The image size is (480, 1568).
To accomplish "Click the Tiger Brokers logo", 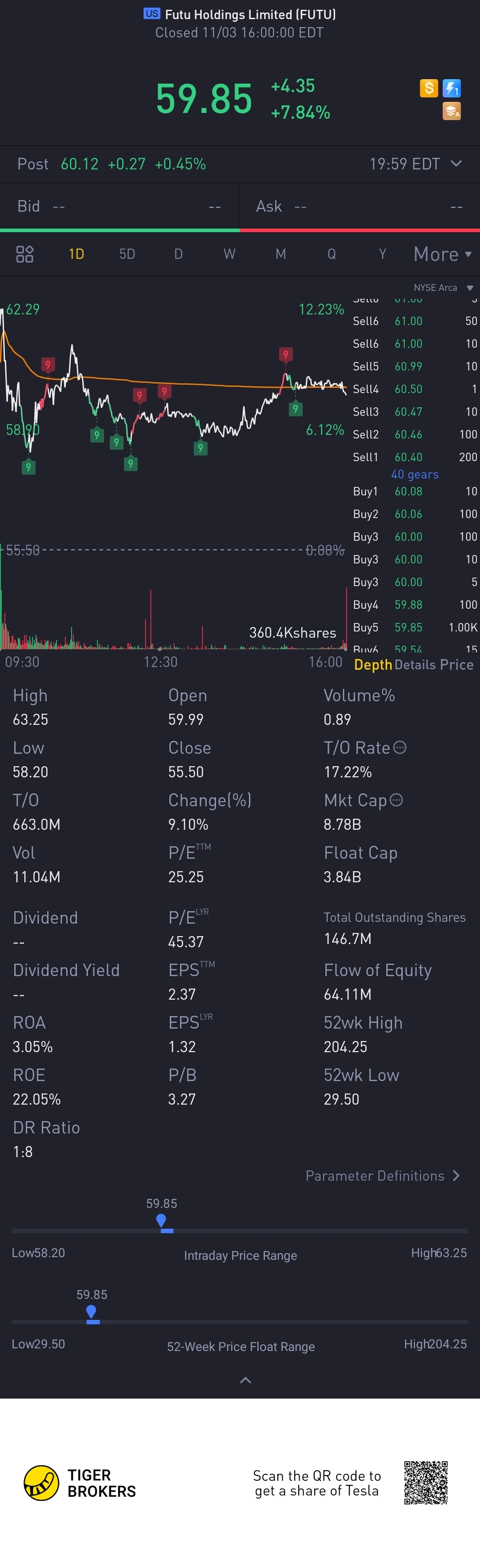I will 80,1483.
